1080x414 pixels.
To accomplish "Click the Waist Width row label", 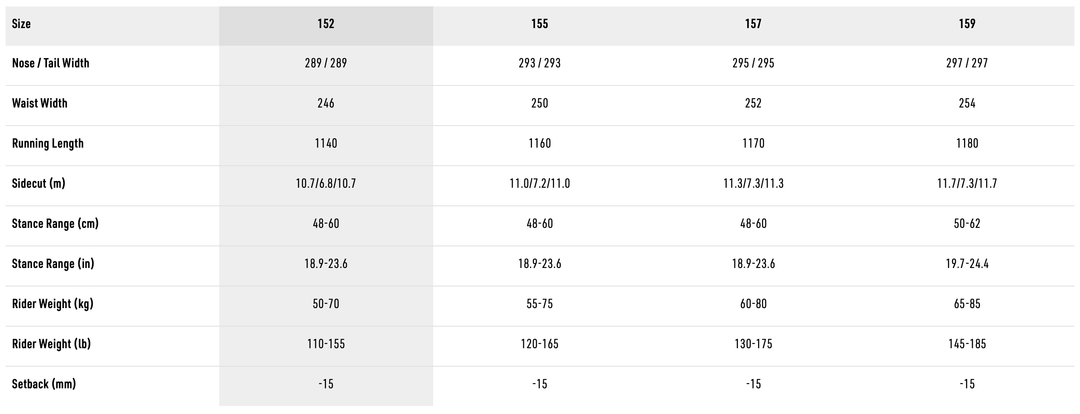I will point(40,104).
